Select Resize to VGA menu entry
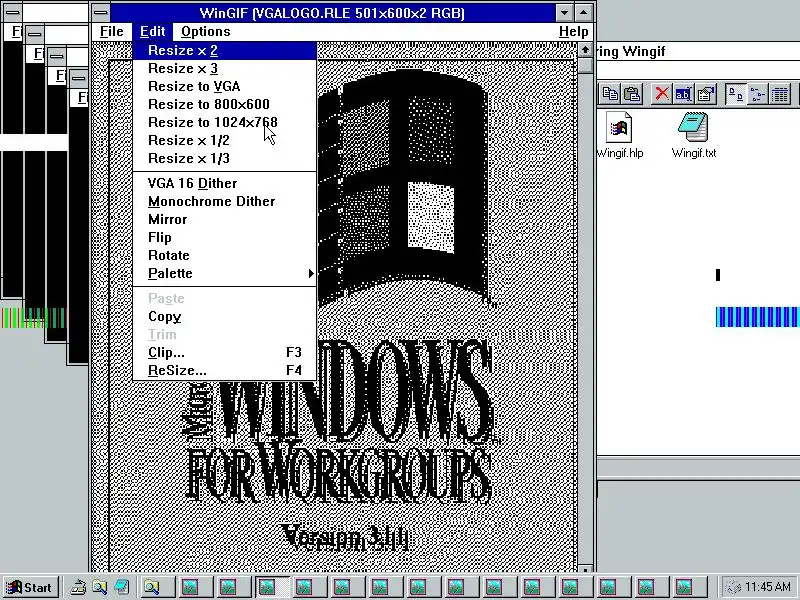 pyautogui.click(x=224, y=86)
